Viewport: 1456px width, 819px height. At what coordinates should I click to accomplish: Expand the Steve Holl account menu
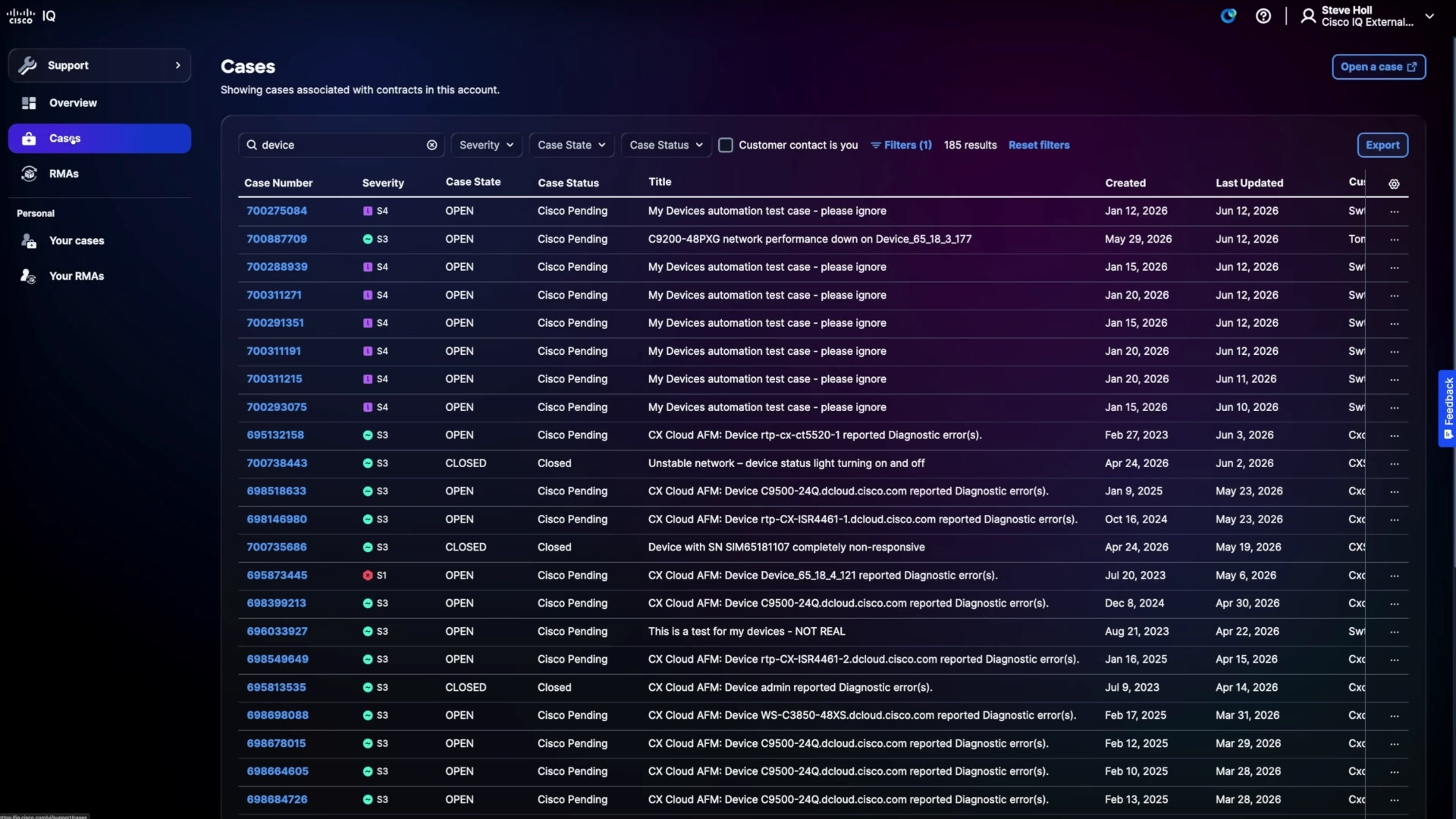(x=1367, y=16)
